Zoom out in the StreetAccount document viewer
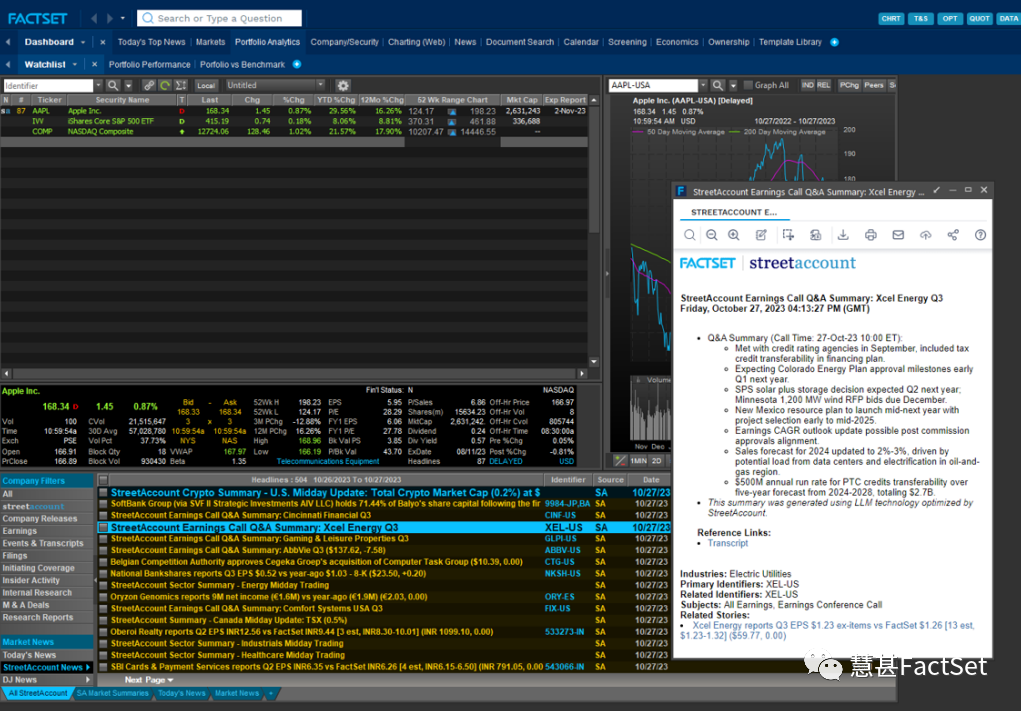This screenshot has width=1021, height=711. [712, 235]
